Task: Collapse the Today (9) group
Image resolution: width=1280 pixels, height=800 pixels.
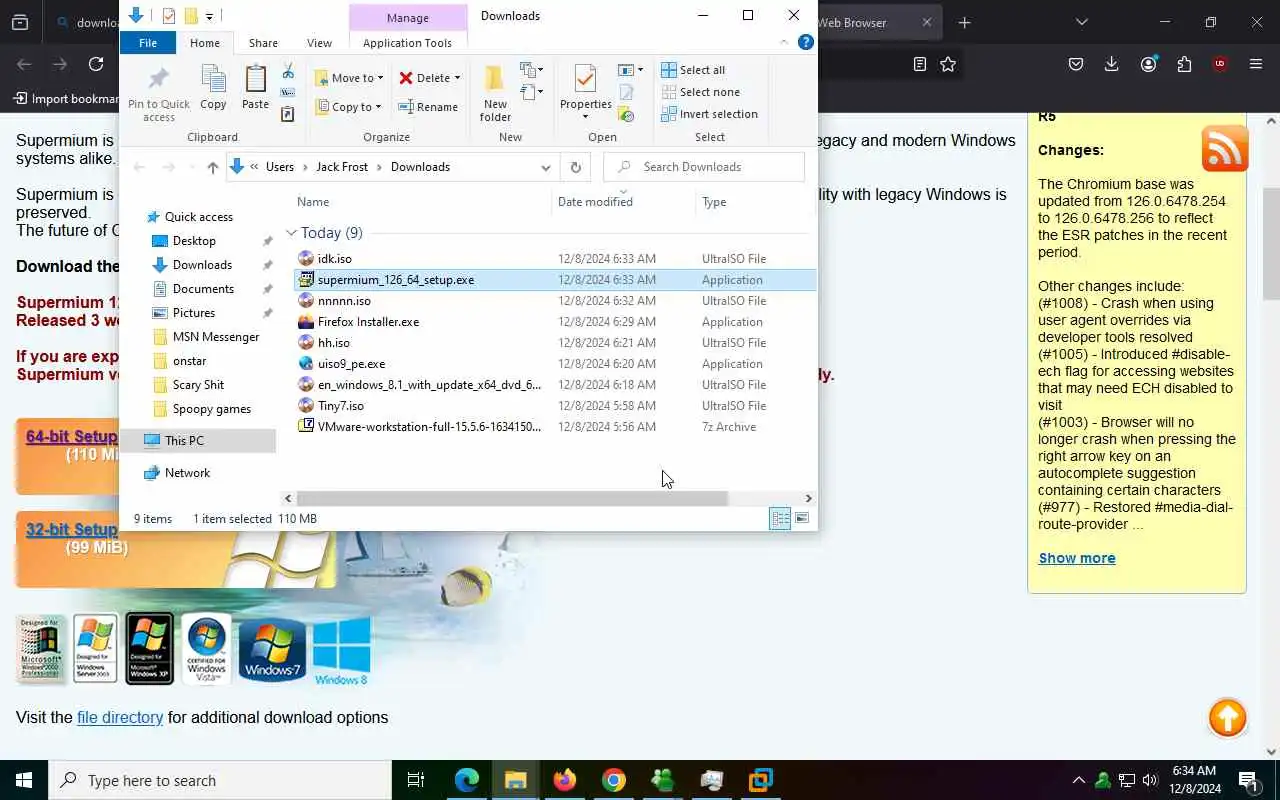Action: 291,233
